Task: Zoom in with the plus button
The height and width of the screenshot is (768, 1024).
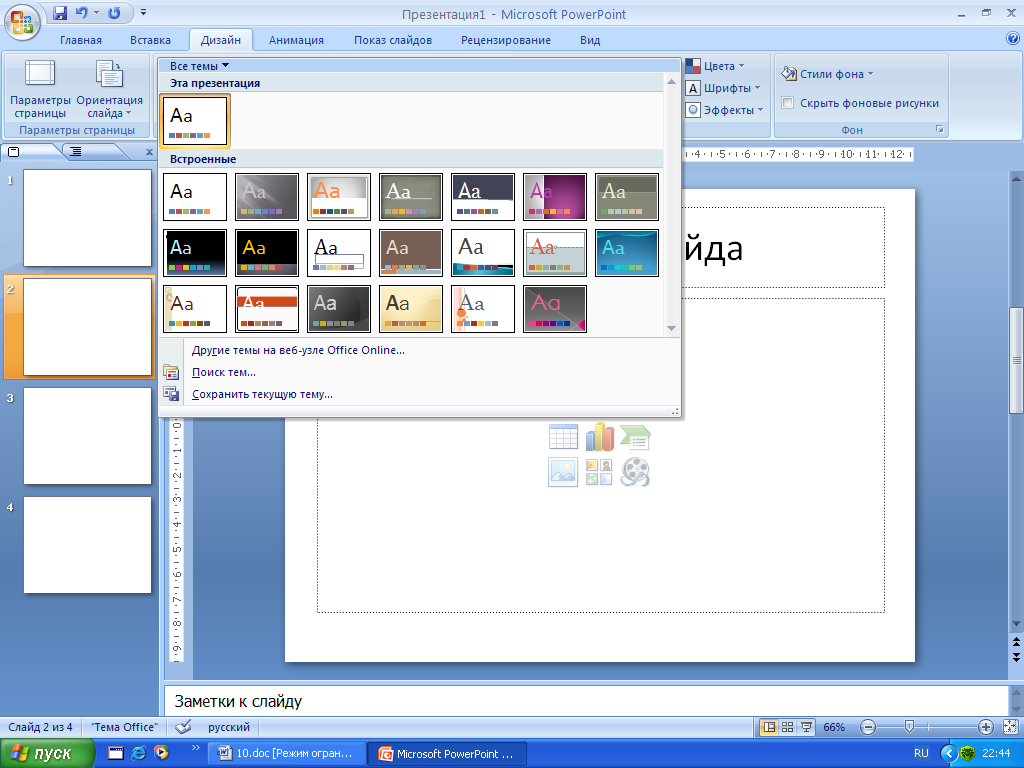Action: click(985, 727)
